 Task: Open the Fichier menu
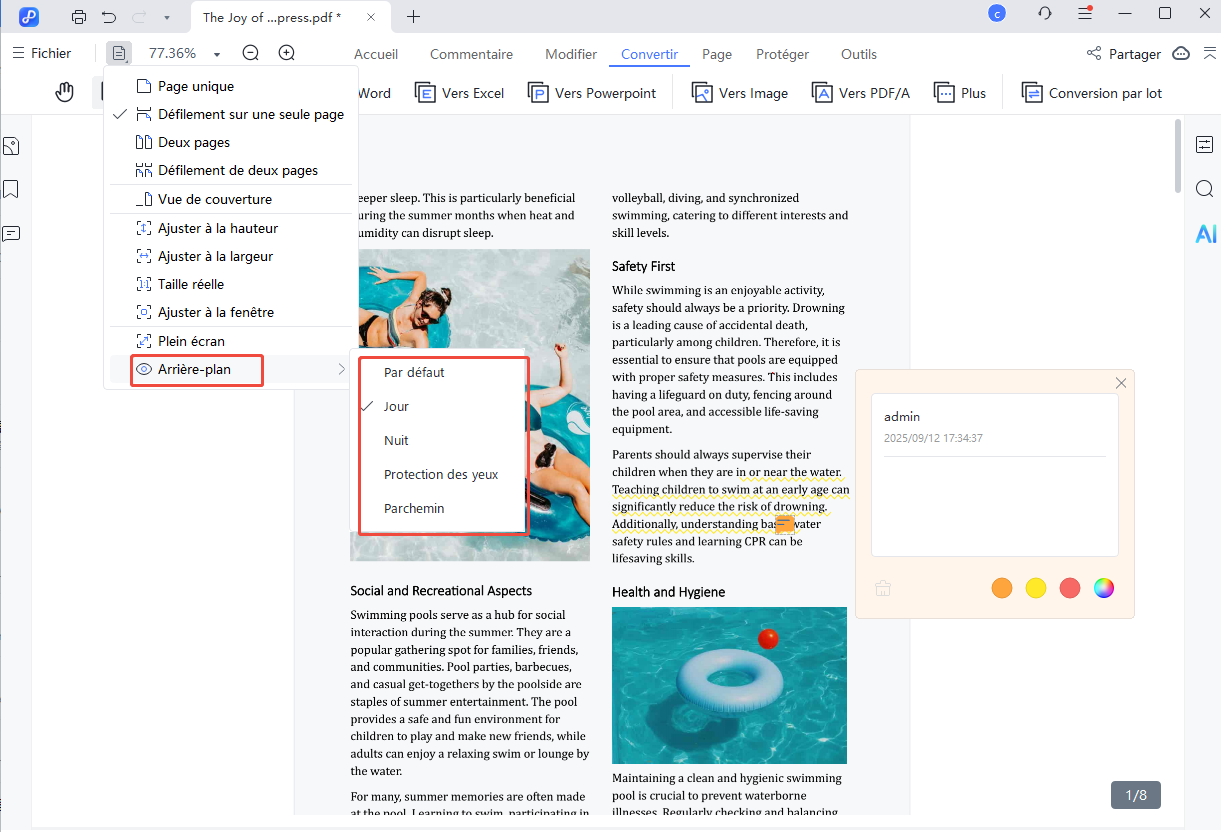41,53
